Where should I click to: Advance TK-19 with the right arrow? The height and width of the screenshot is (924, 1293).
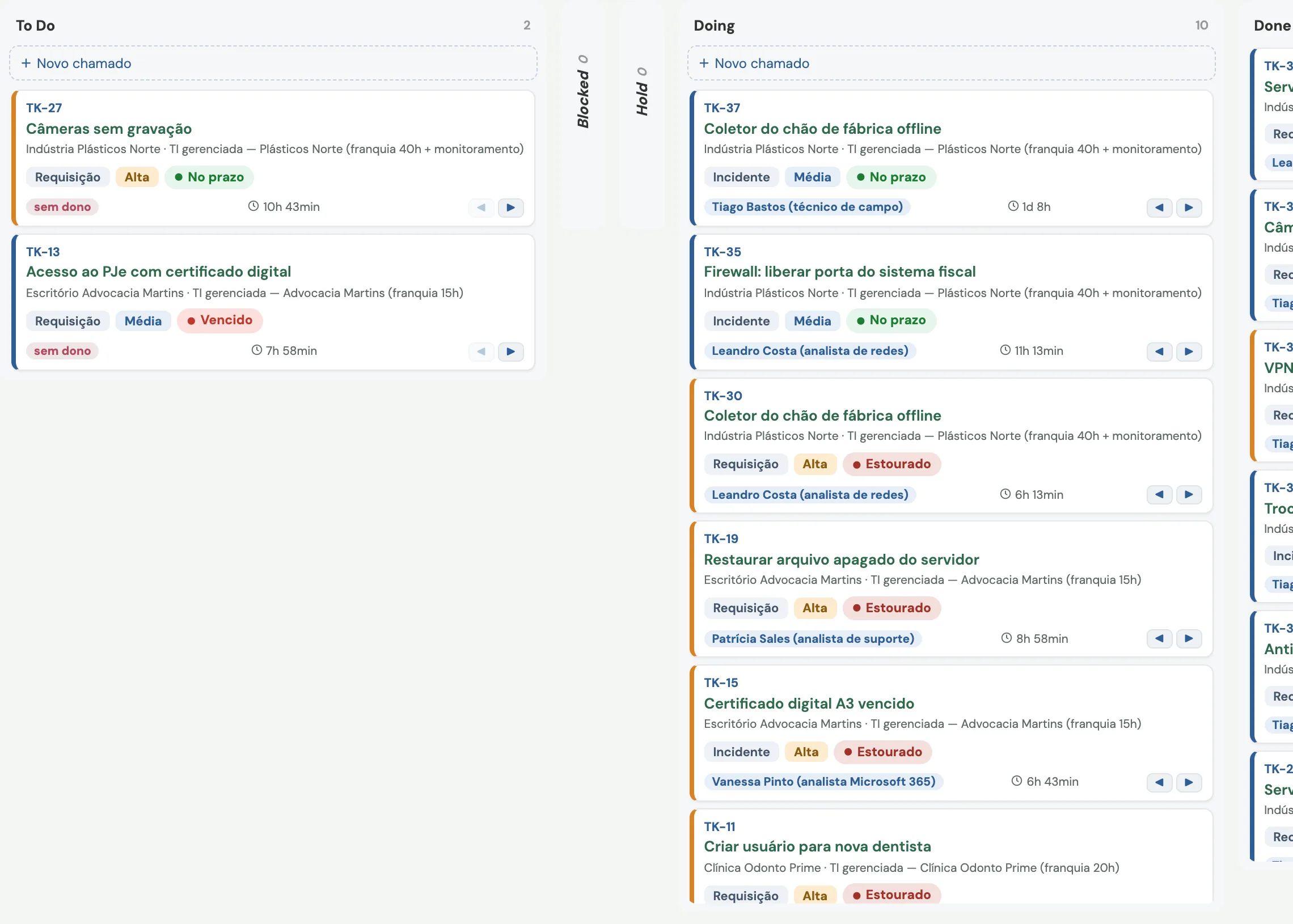tap(1189, 638)
